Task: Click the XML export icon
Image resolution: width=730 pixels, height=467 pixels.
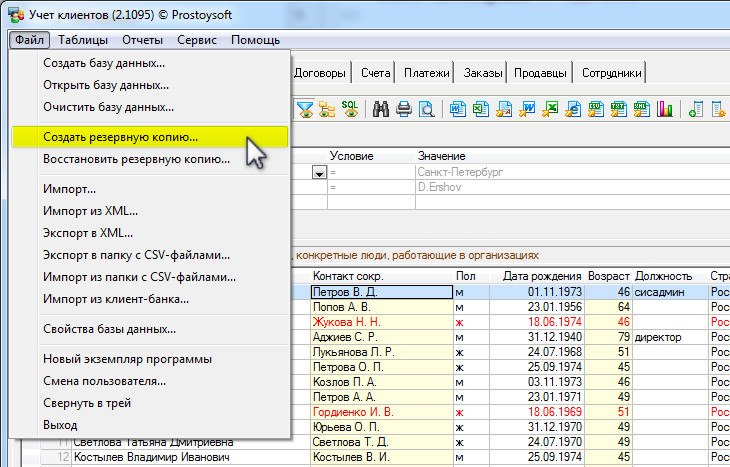Action: click(642, 109)
